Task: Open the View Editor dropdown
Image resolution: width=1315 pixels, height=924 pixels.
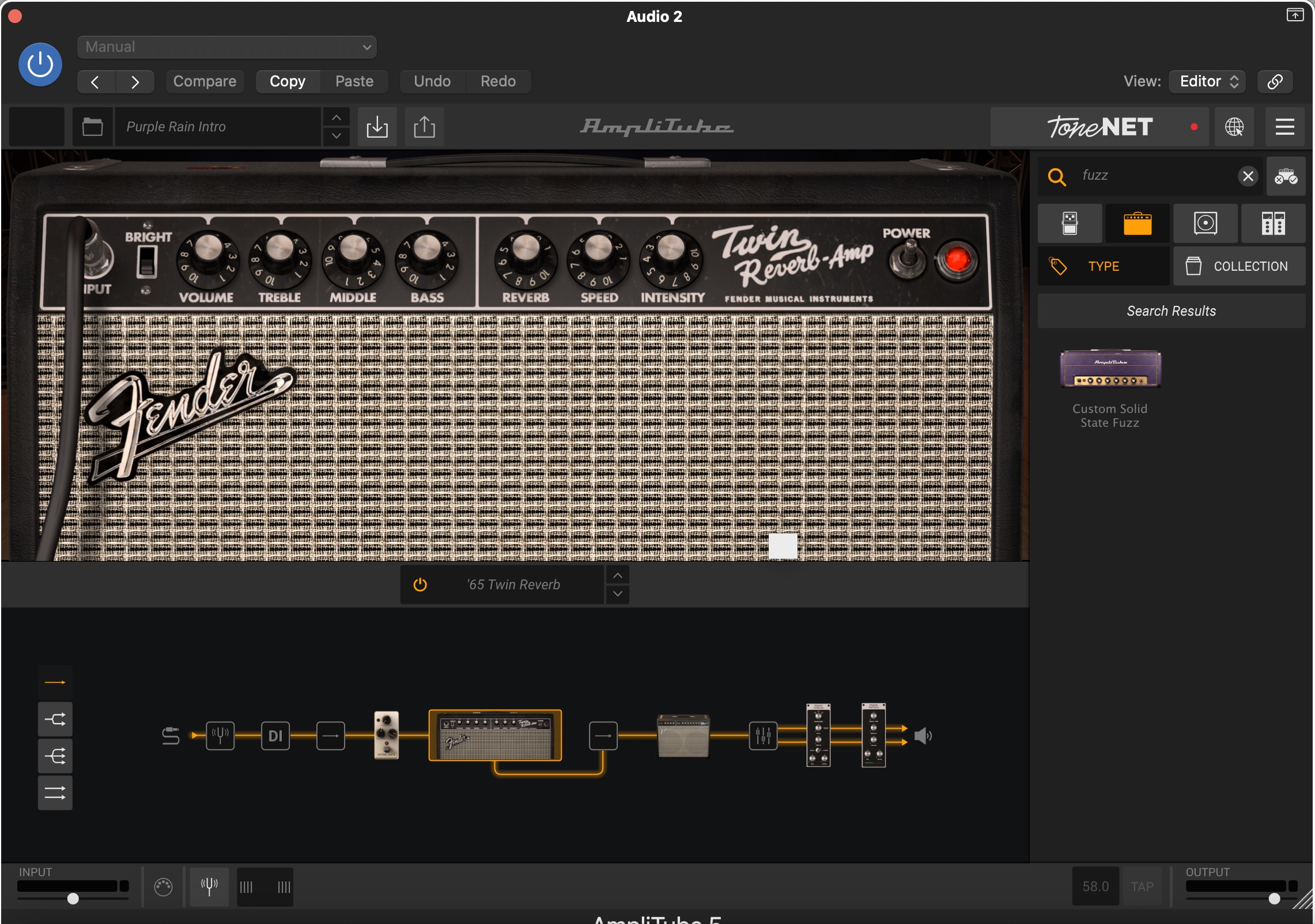Action: click(1208, 82)
